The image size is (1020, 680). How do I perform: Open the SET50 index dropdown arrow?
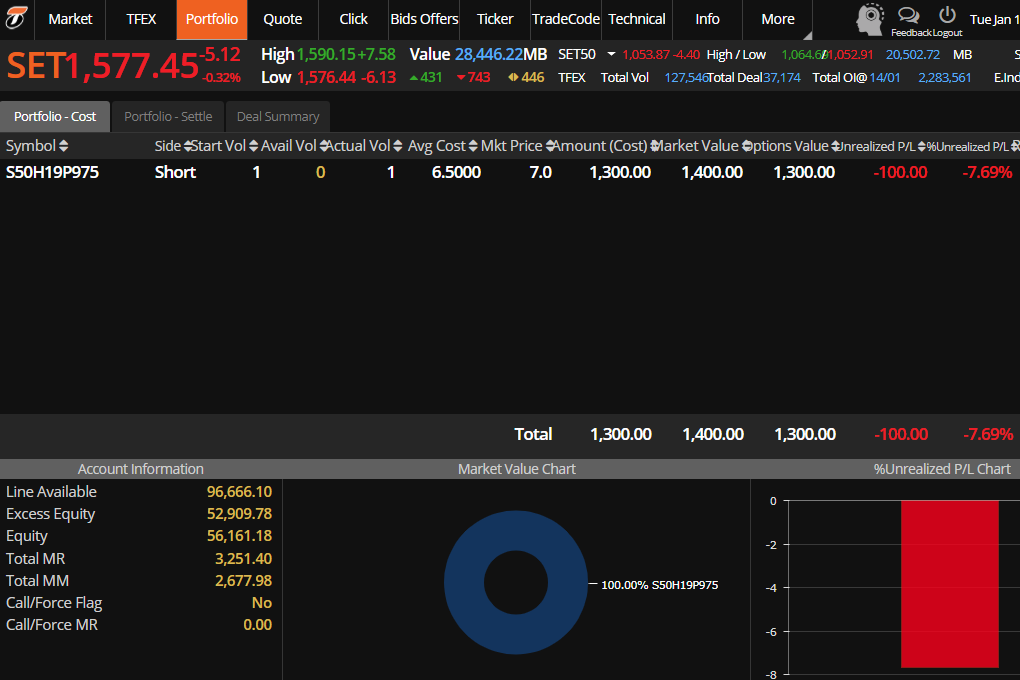tap(611, 54)
